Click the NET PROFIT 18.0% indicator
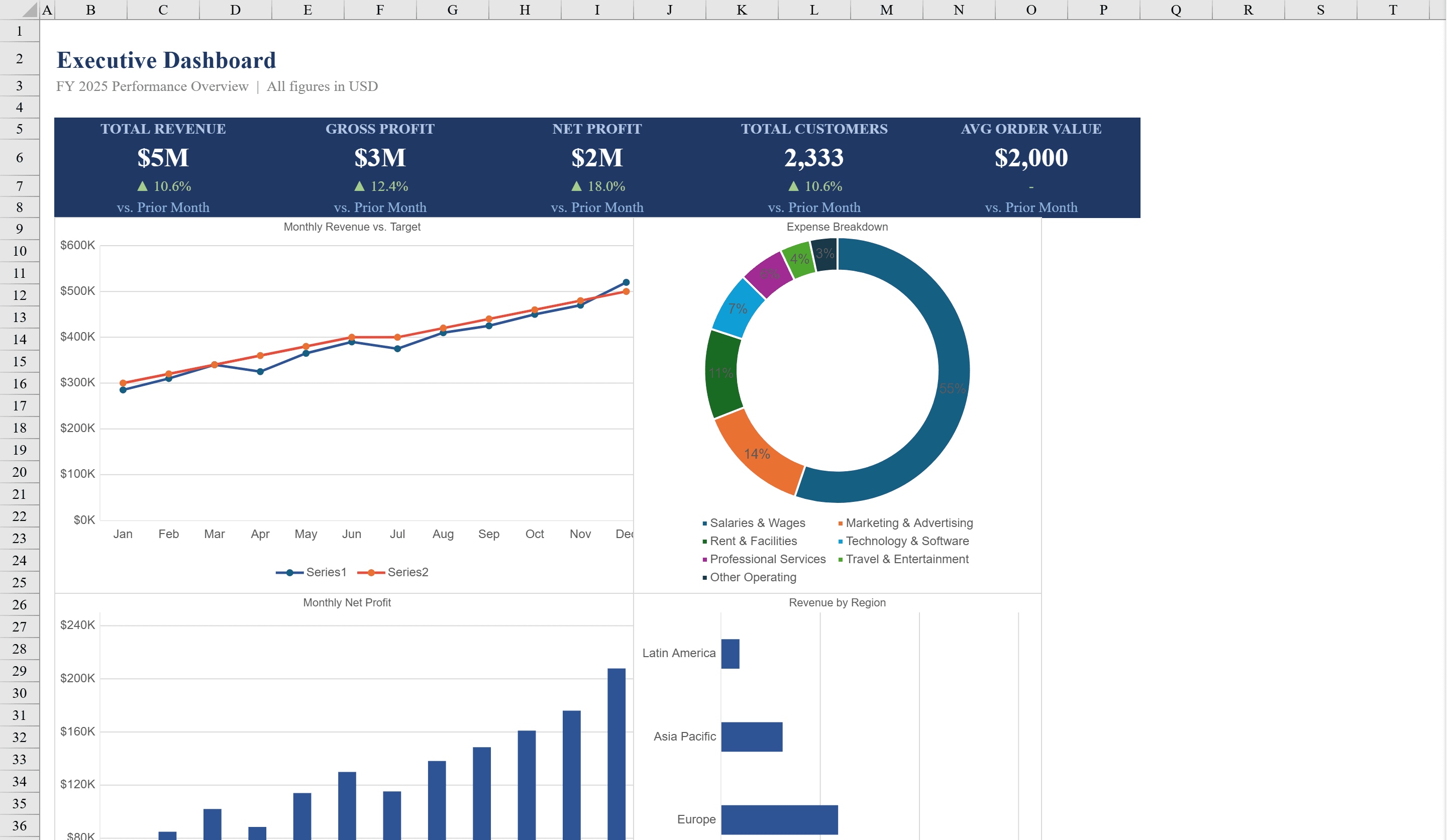The width and height of the screenshot is (1447, 840). coord(597,185)
